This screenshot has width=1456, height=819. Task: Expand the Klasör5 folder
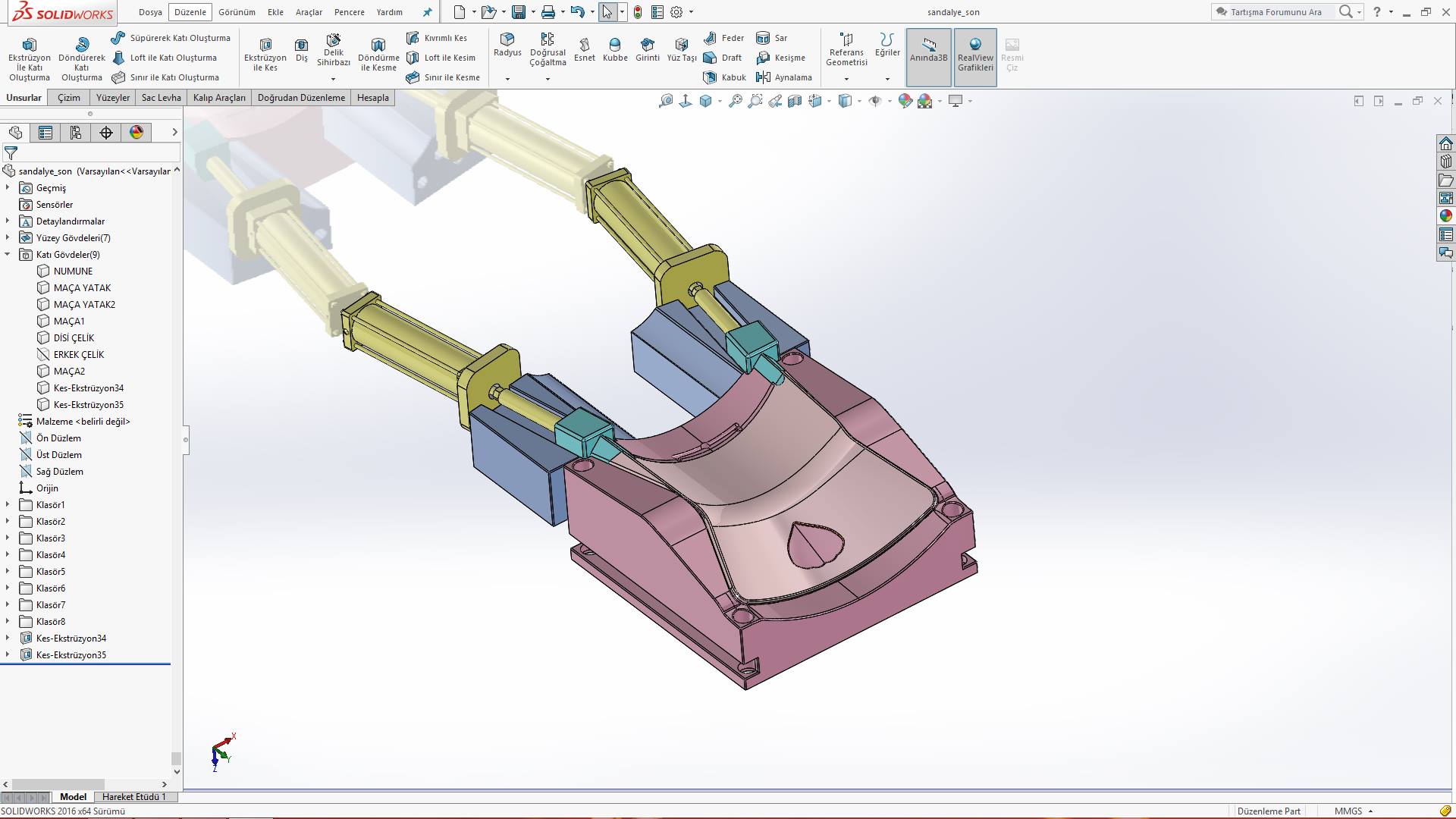[x=8, y=571]
